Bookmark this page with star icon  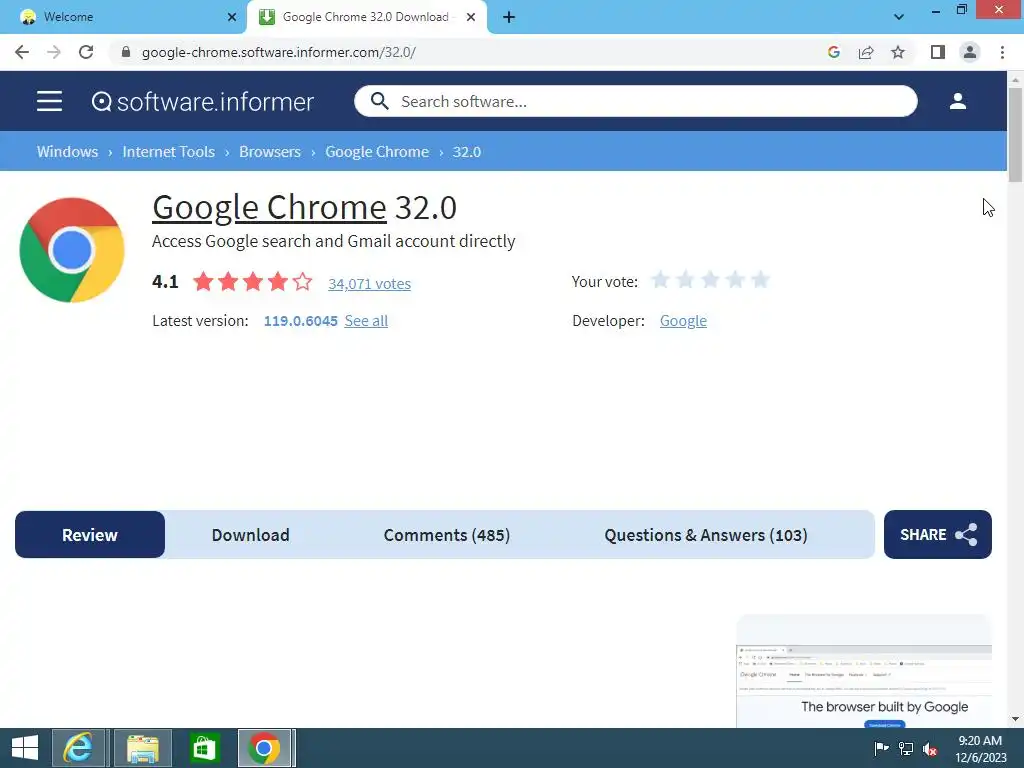898,52
